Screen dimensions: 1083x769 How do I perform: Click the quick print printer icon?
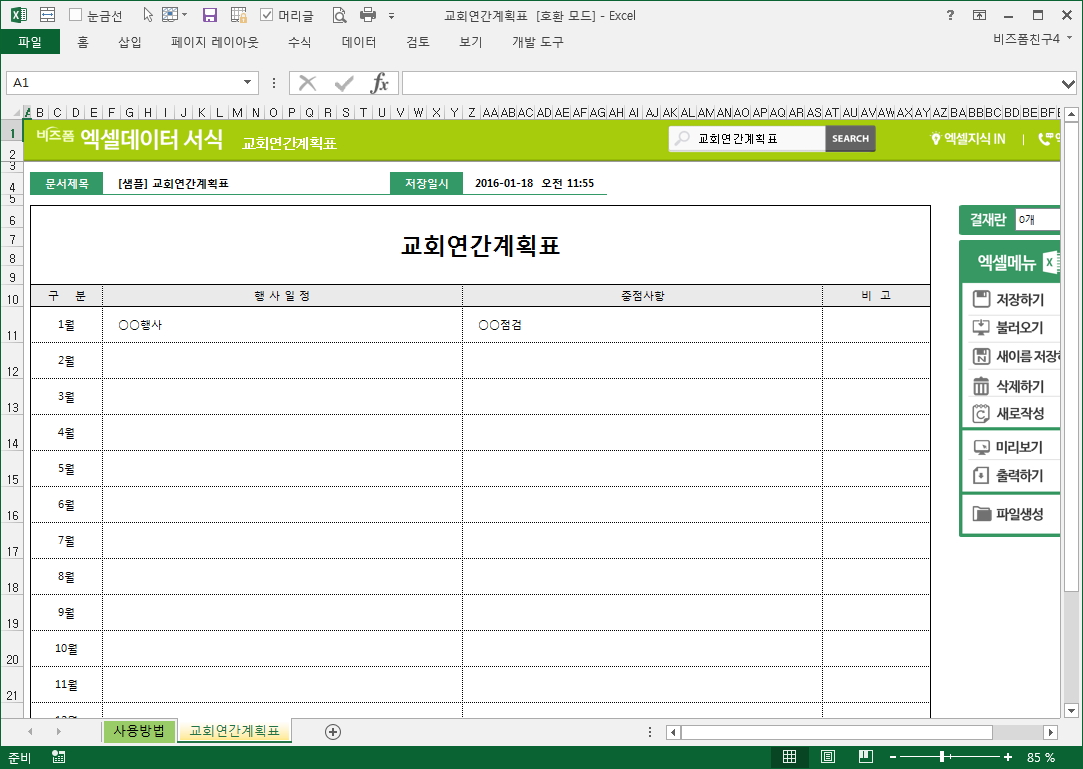pos(367,15)
